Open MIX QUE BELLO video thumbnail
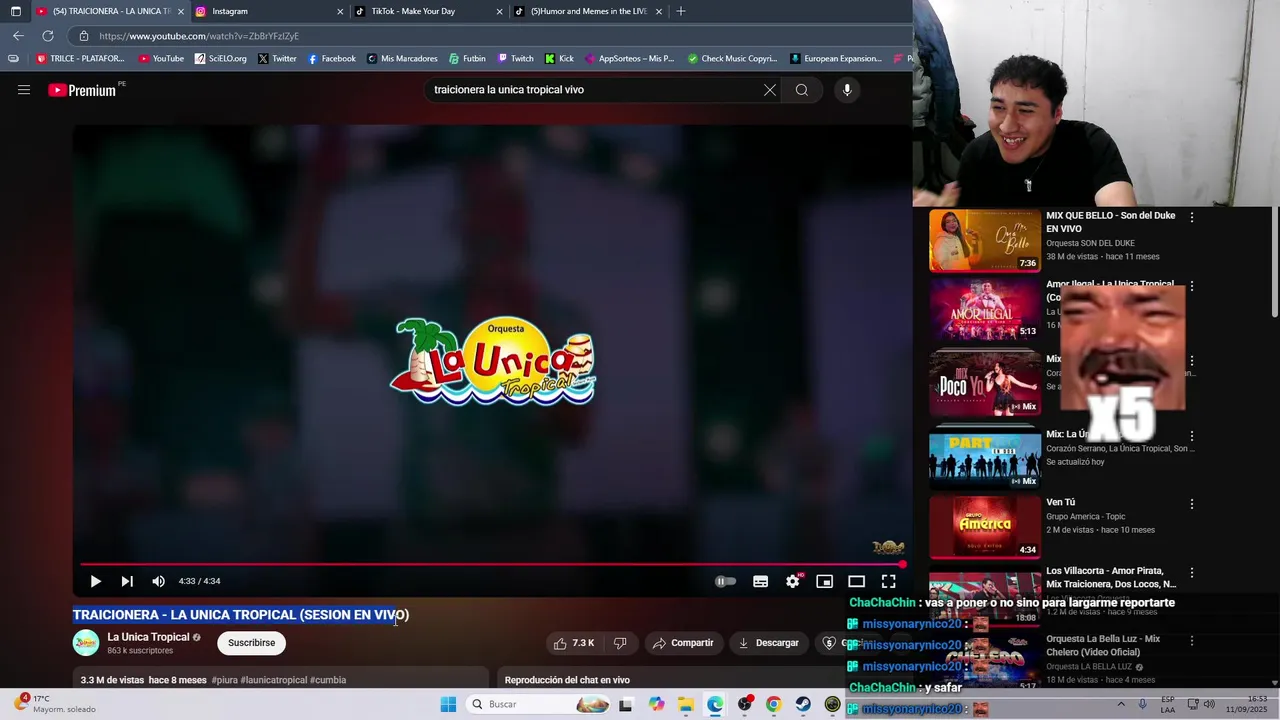The height and width of the screenshot is (720, 1280). 985,240
